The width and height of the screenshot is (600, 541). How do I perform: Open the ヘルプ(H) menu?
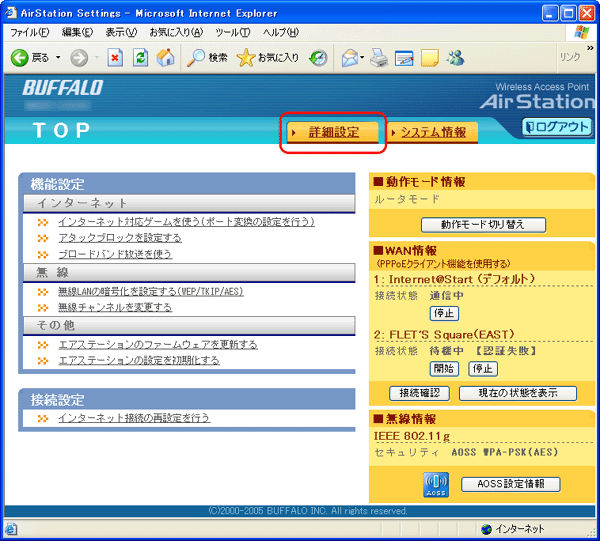point(280,33)
